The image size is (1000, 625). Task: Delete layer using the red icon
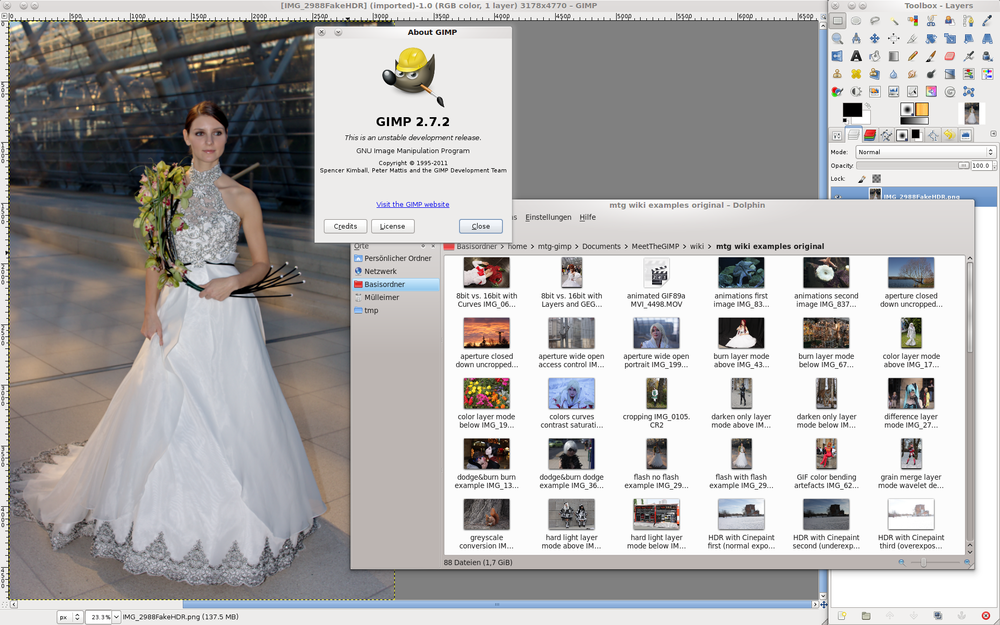(x=986, y=615)
